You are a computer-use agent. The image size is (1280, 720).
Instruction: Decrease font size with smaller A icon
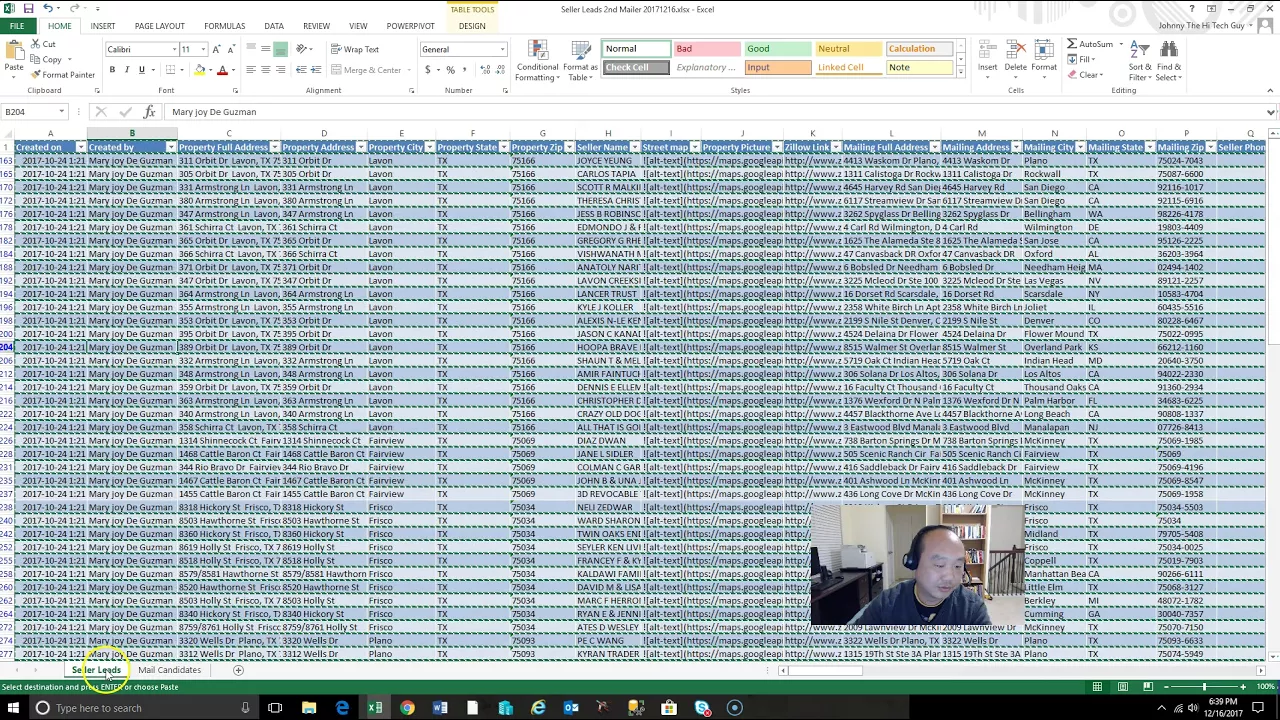click(232, 49)
